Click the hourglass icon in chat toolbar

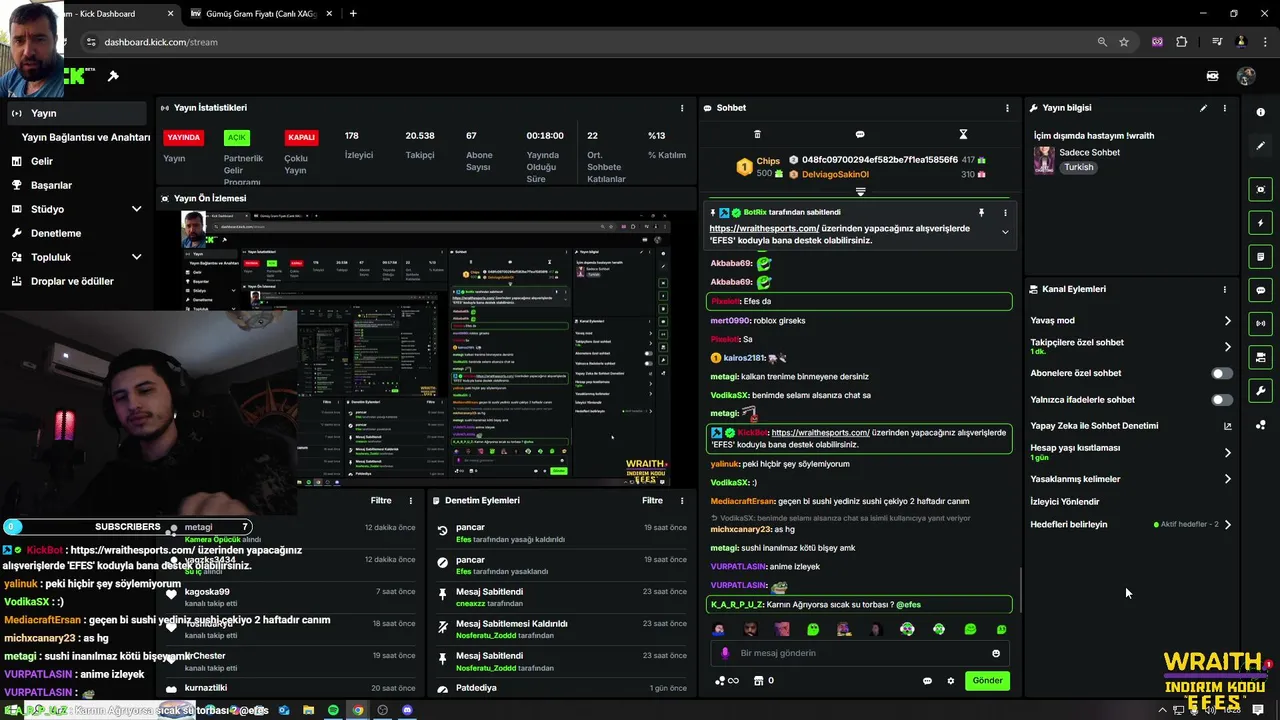point(963,134)
